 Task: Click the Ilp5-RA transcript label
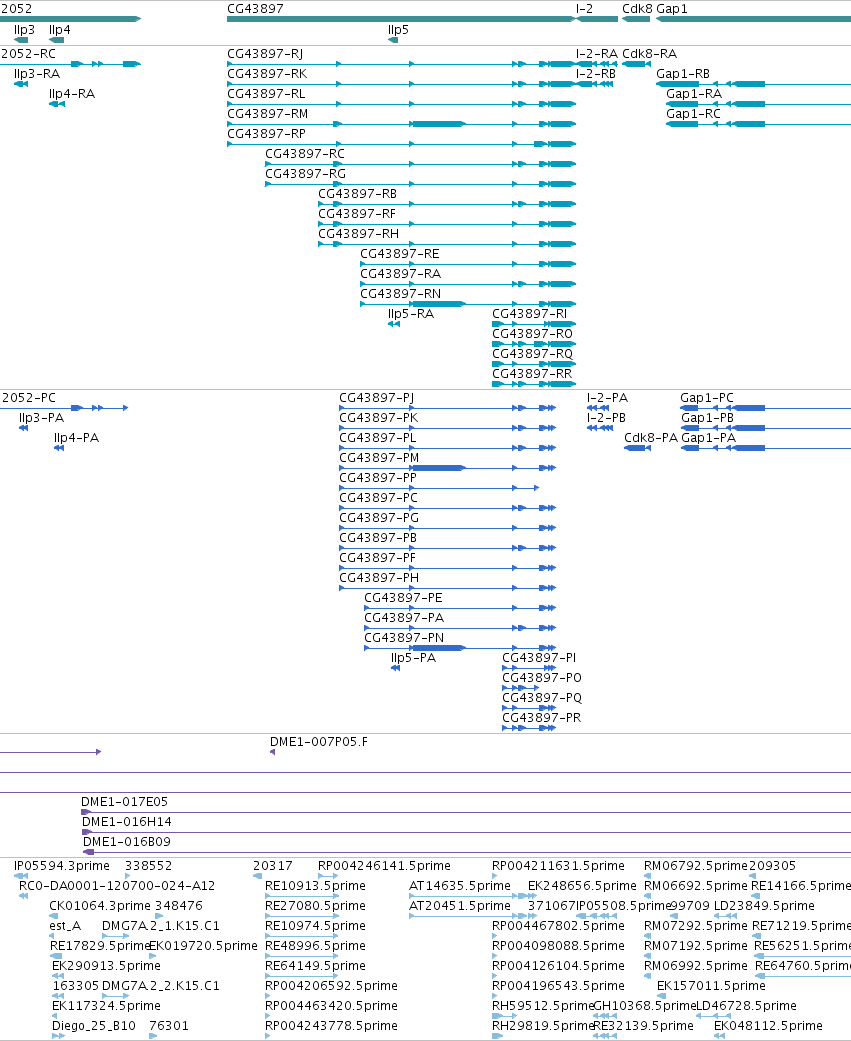point(411,313)
